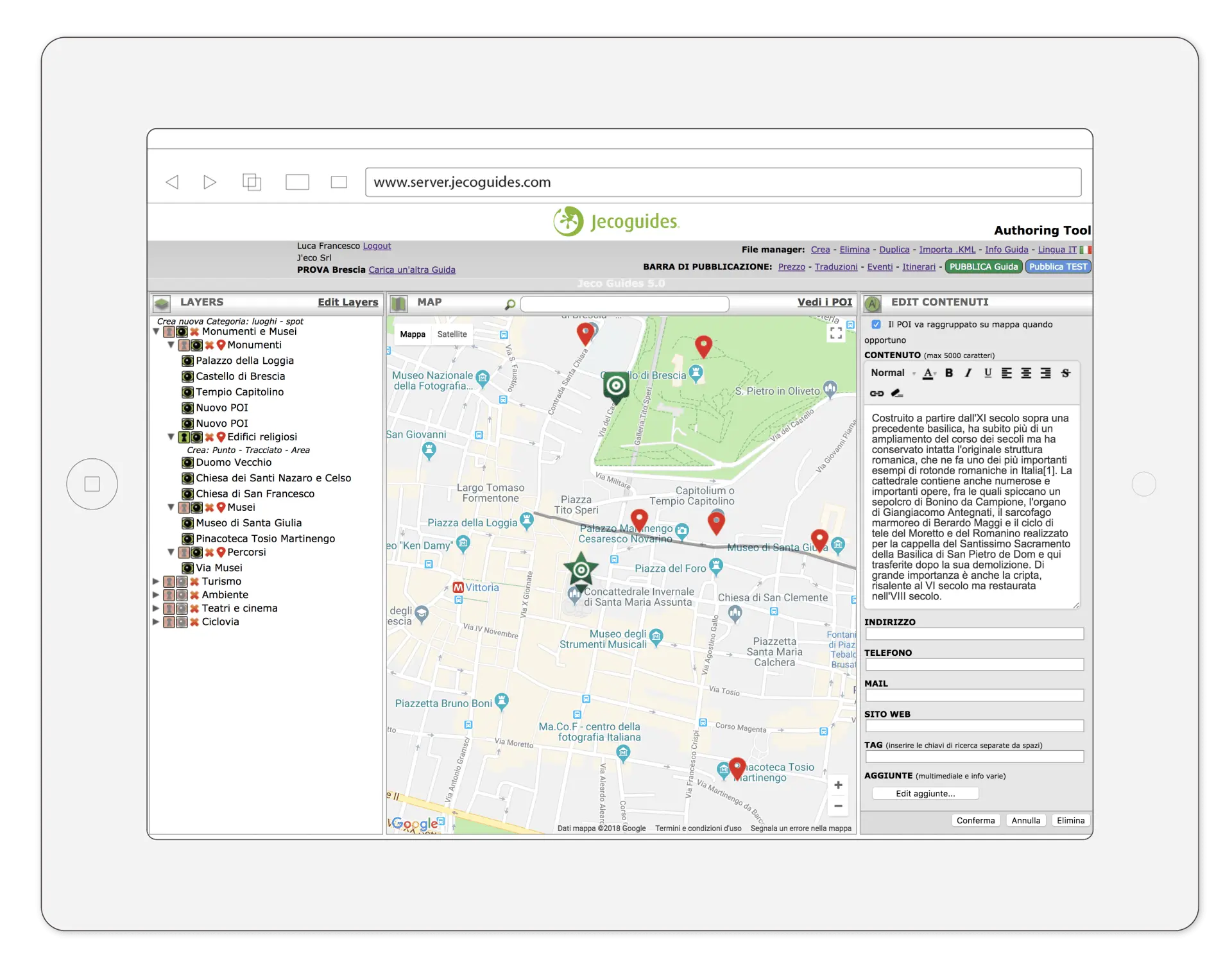The width and height of the screenshot is (1232, 969).
Task: Center align the content text
Action: click(x=1026, y=373)
